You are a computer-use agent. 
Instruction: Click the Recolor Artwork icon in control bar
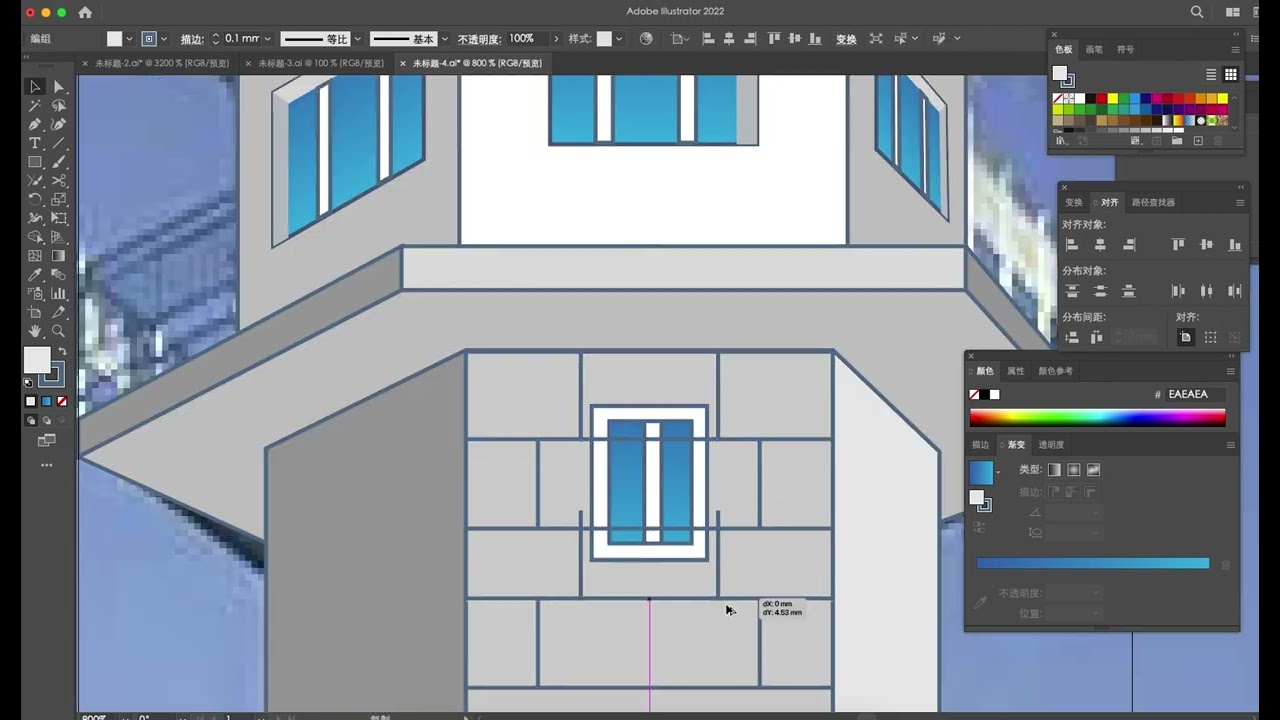click(x=646, y=39)
